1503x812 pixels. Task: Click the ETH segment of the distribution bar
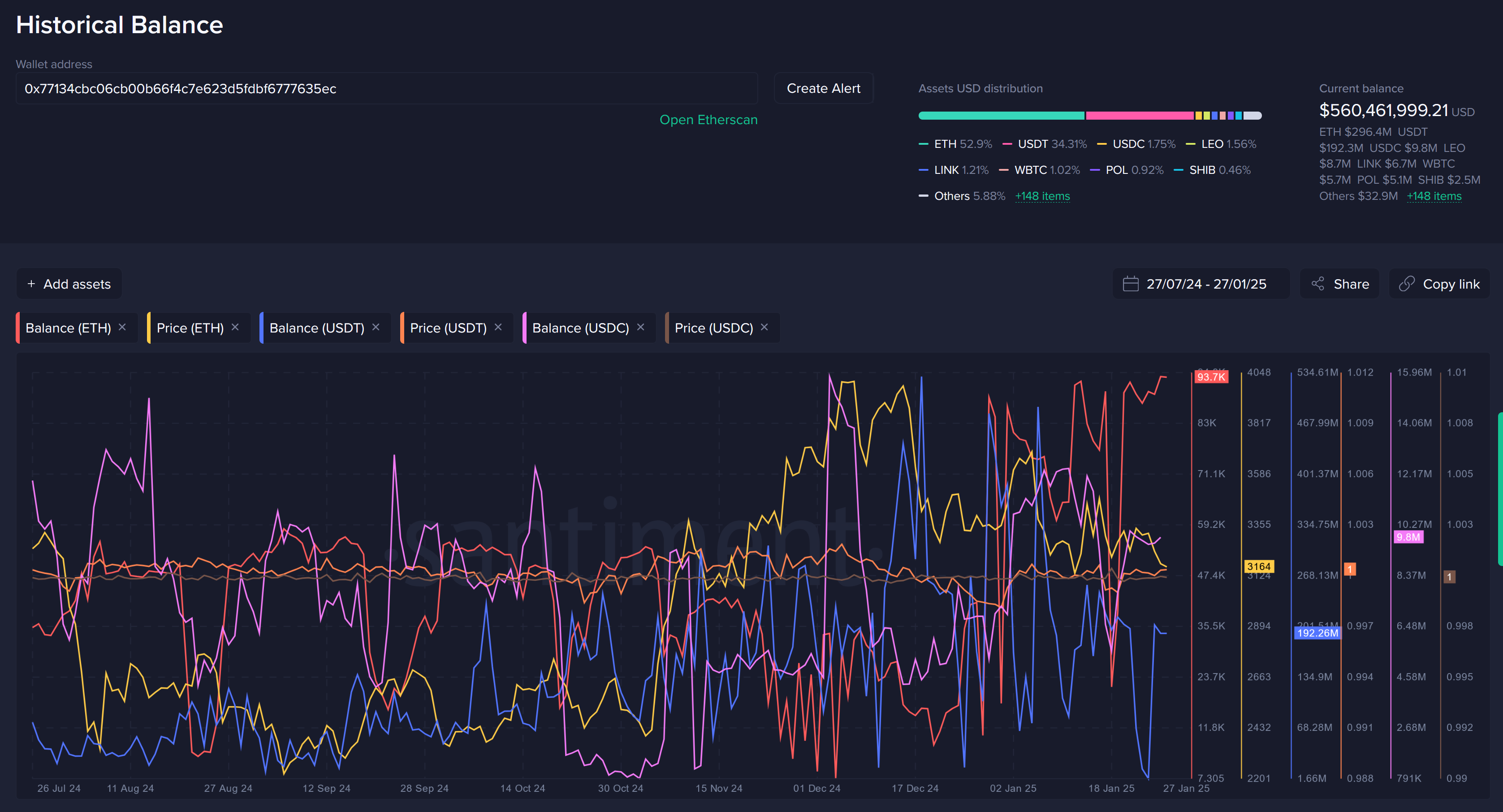(x=1001, y=116)
